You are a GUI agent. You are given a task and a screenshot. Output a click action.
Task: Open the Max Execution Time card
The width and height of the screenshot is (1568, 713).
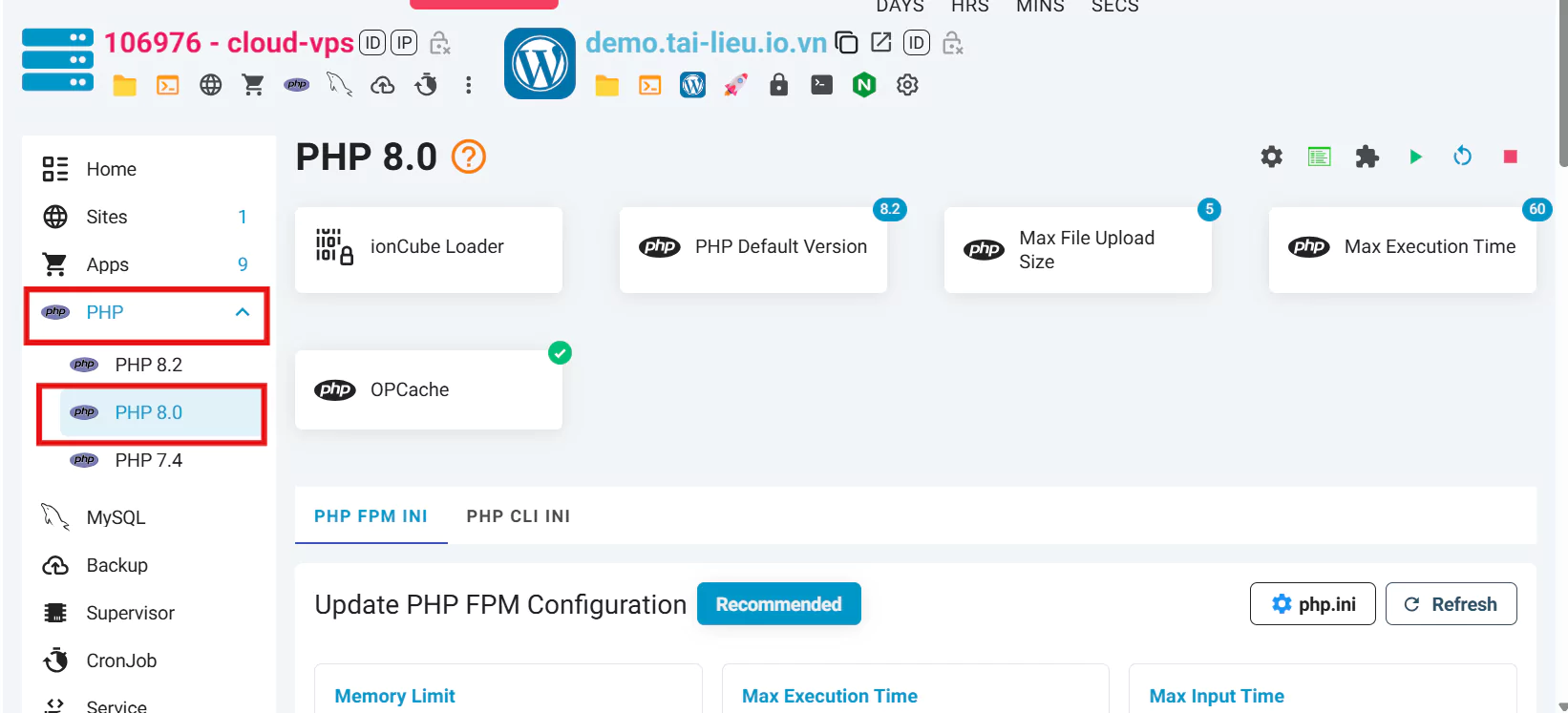click(x=1402, y=248)
